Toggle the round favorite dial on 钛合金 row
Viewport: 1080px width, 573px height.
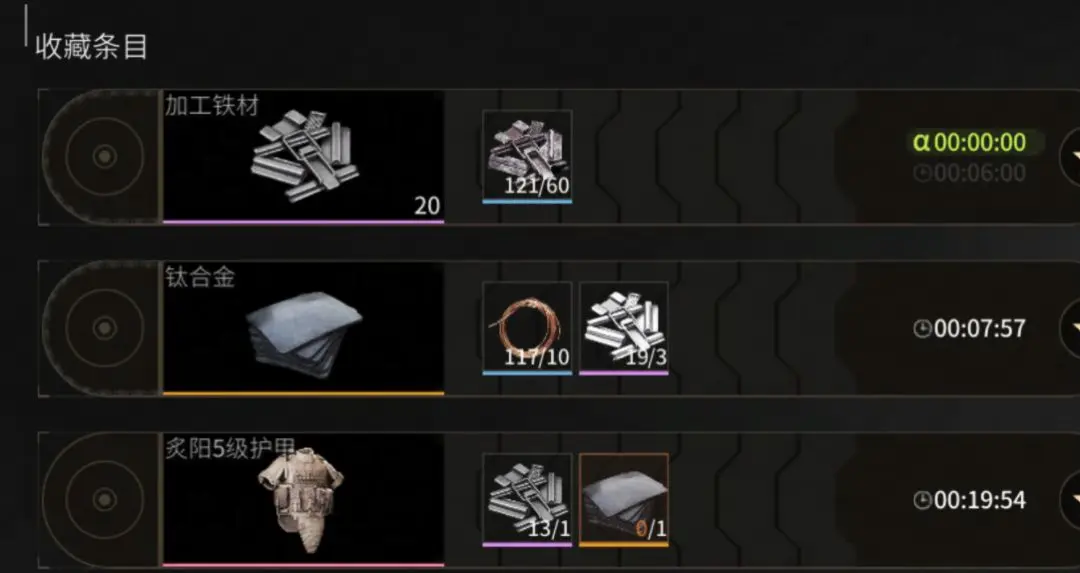point(103,328)
